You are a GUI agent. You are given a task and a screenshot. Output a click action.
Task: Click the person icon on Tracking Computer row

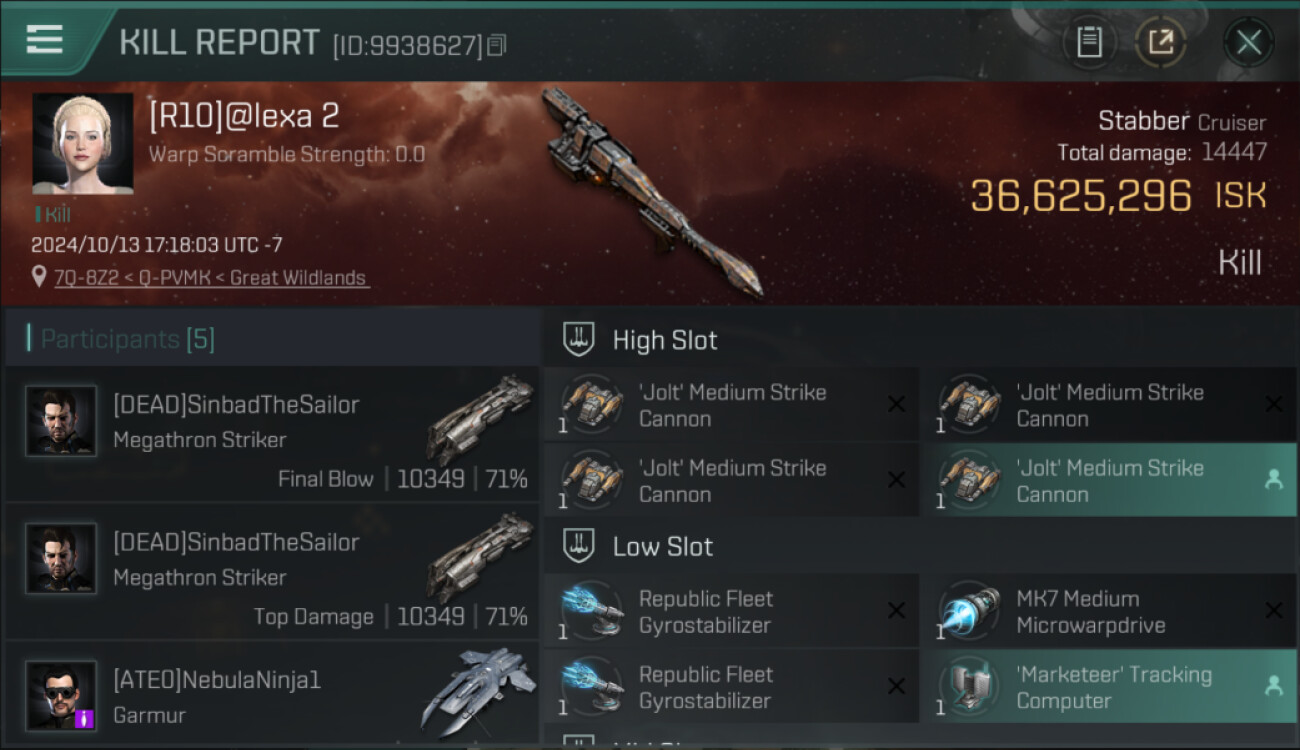[1273, 686]
